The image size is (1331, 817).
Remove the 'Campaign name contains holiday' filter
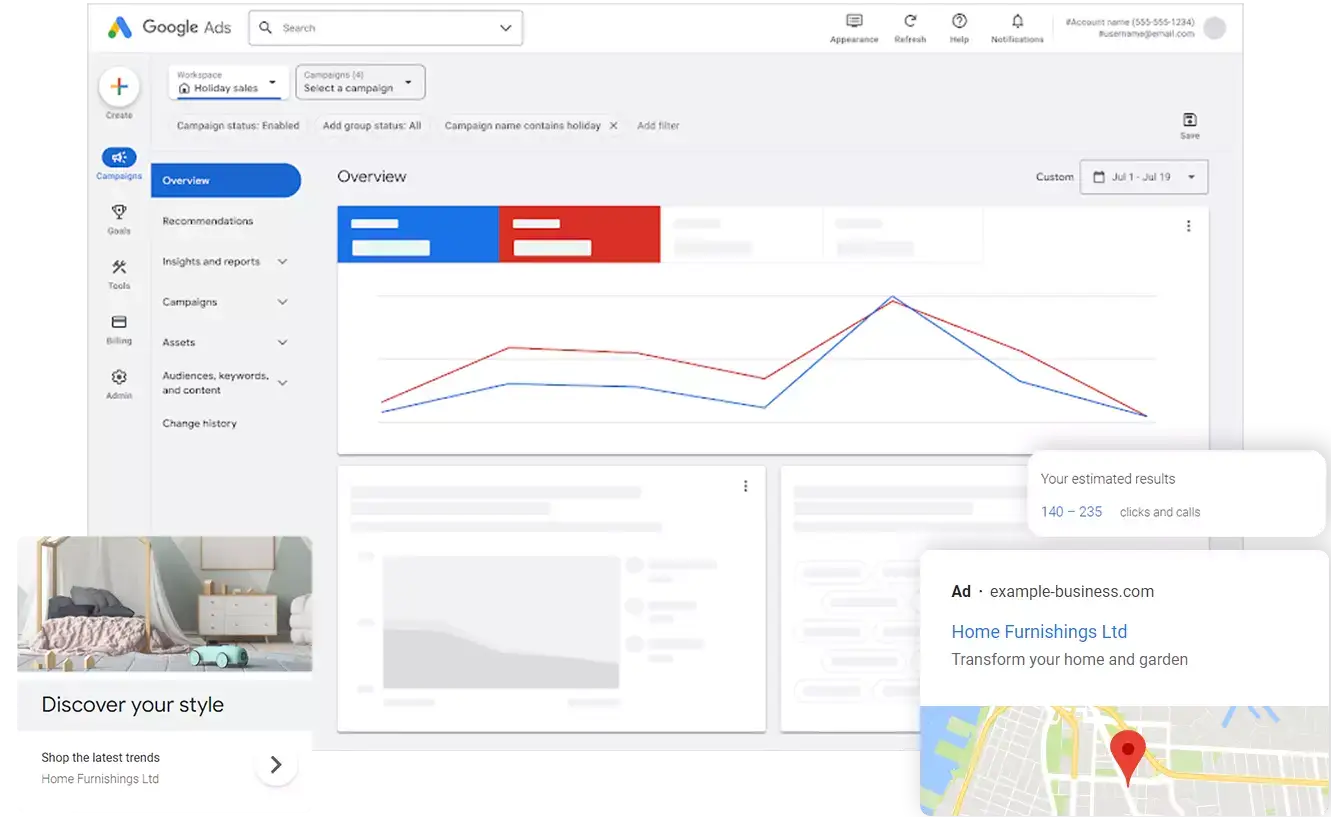pos(614,126)
